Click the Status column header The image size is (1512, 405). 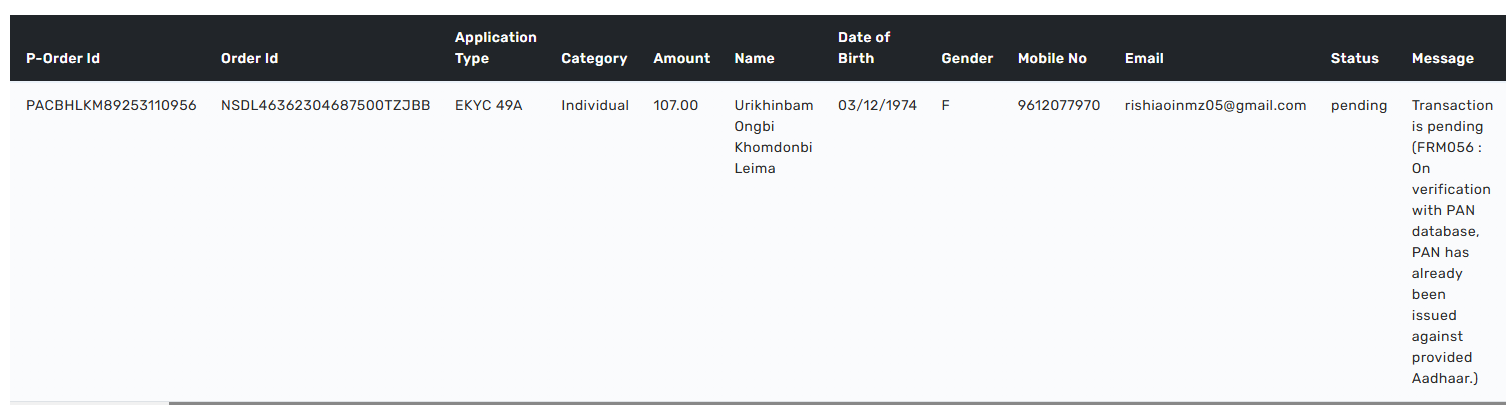tap(1354, 58)
